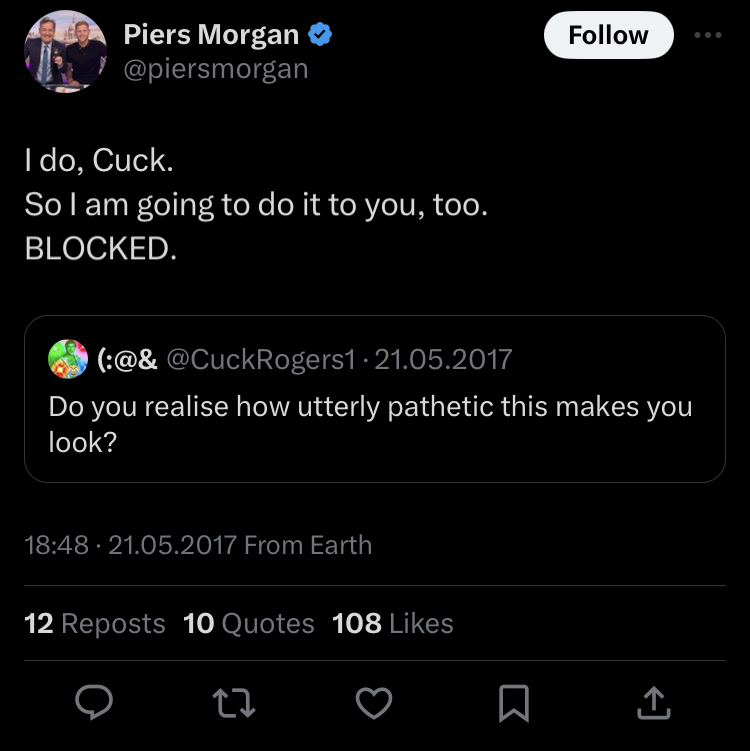Click the @CuckRogers1 handle in quote
750x751 pixels.
point(259,359)
